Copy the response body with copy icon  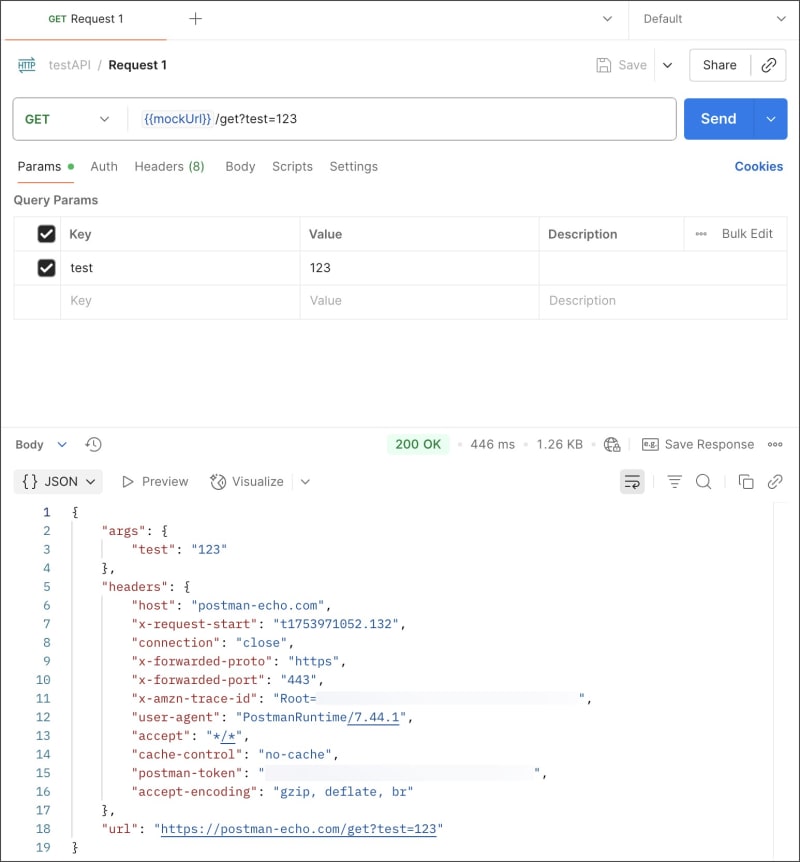[746, 482]
